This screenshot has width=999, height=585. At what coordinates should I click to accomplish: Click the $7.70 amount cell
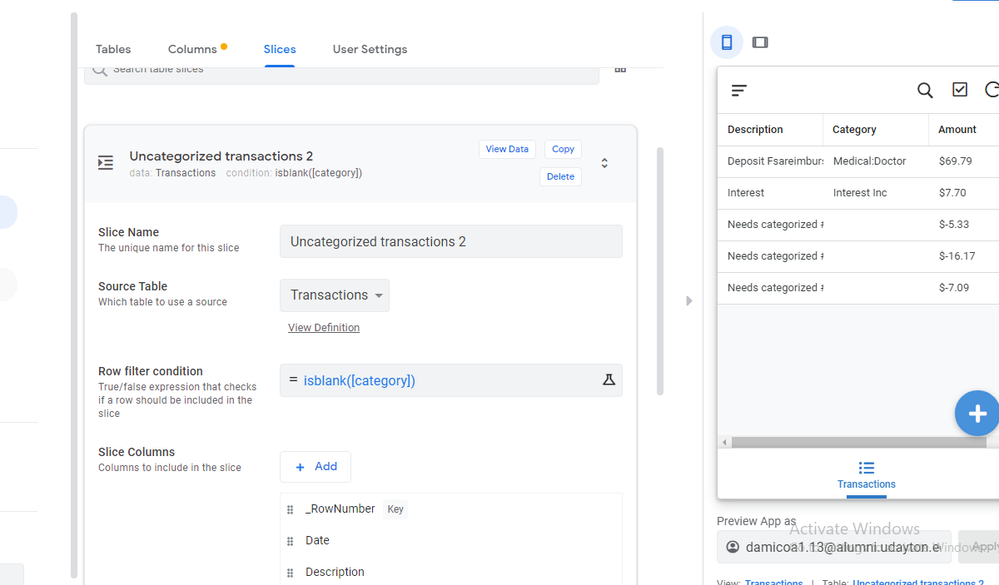pyautogui.click(x=952, y=193)
